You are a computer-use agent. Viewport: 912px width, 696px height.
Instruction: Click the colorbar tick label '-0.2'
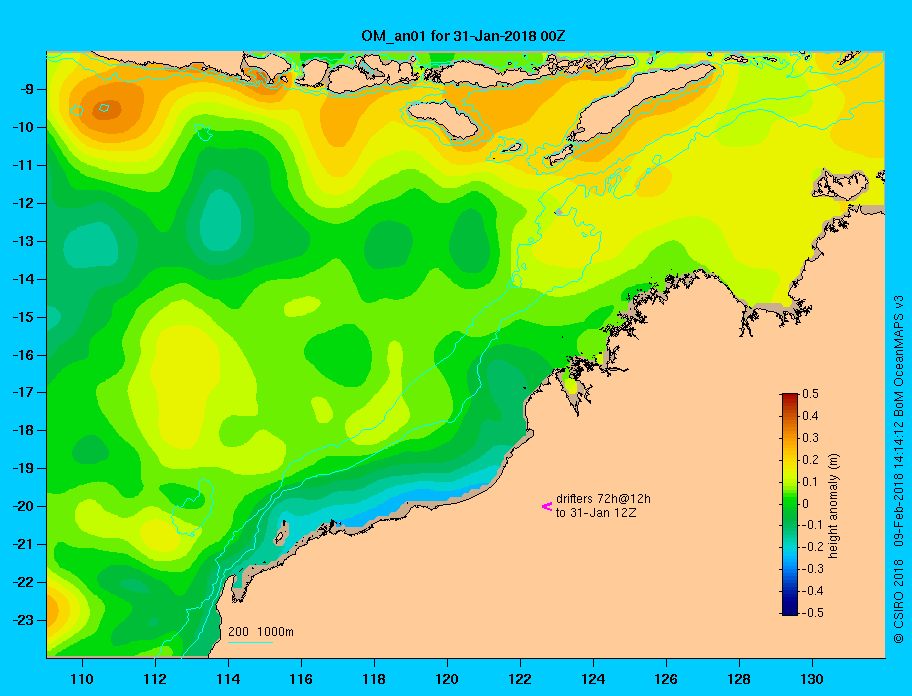click(813, 547)
